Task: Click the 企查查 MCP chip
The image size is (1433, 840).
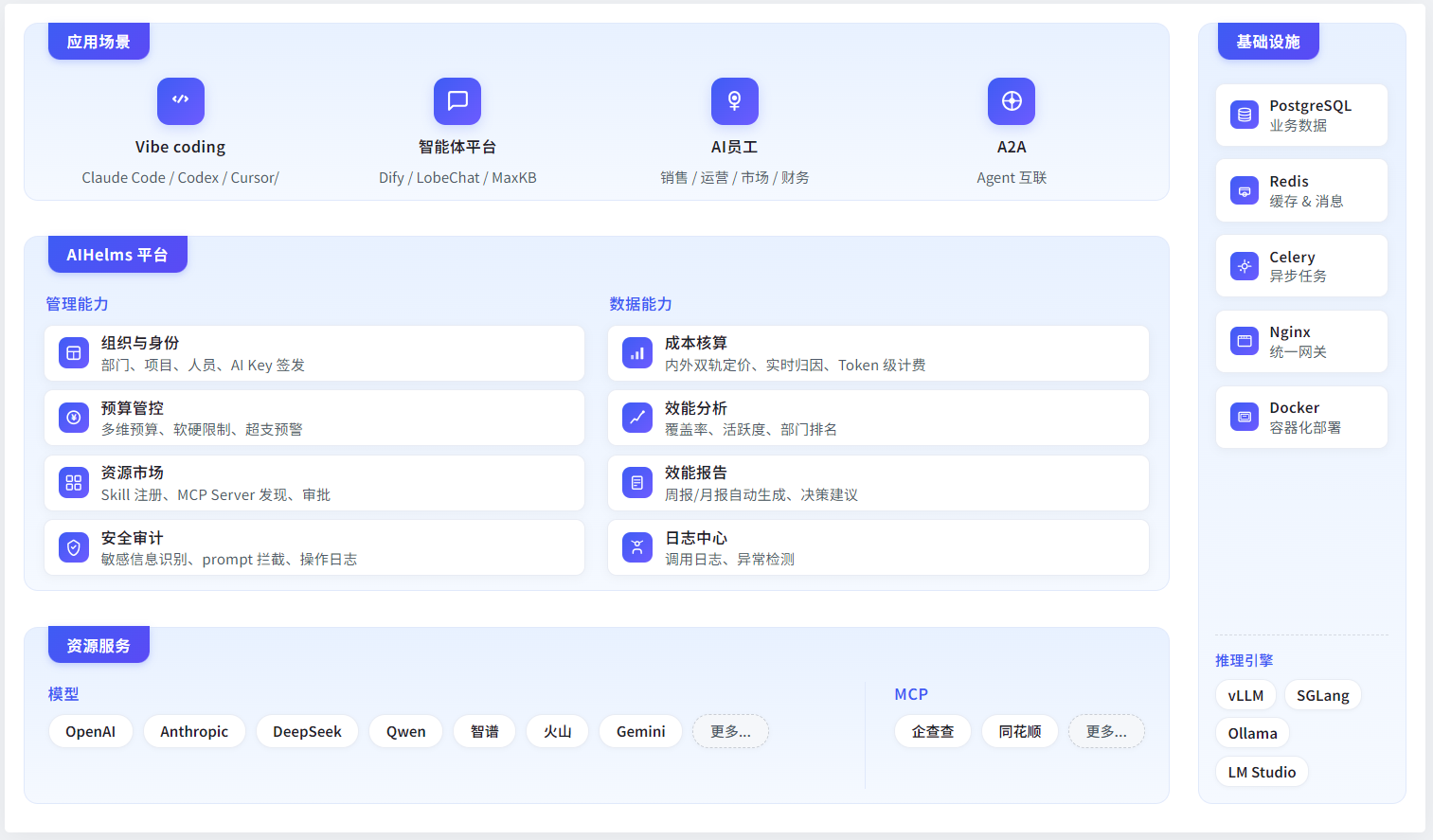Action: (x=933, y=731)
